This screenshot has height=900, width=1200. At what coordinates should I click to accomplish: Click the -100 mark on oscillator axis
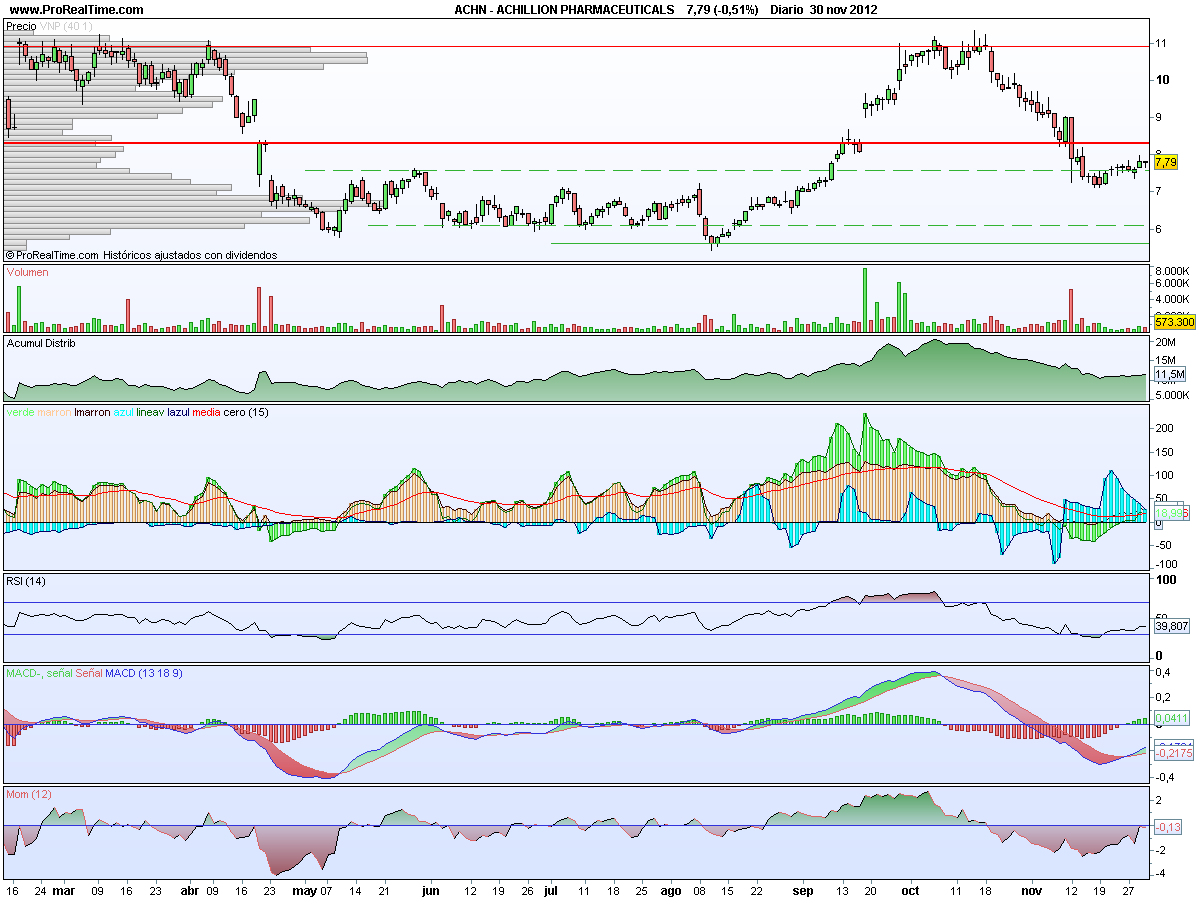click(x=1166, y=564)
